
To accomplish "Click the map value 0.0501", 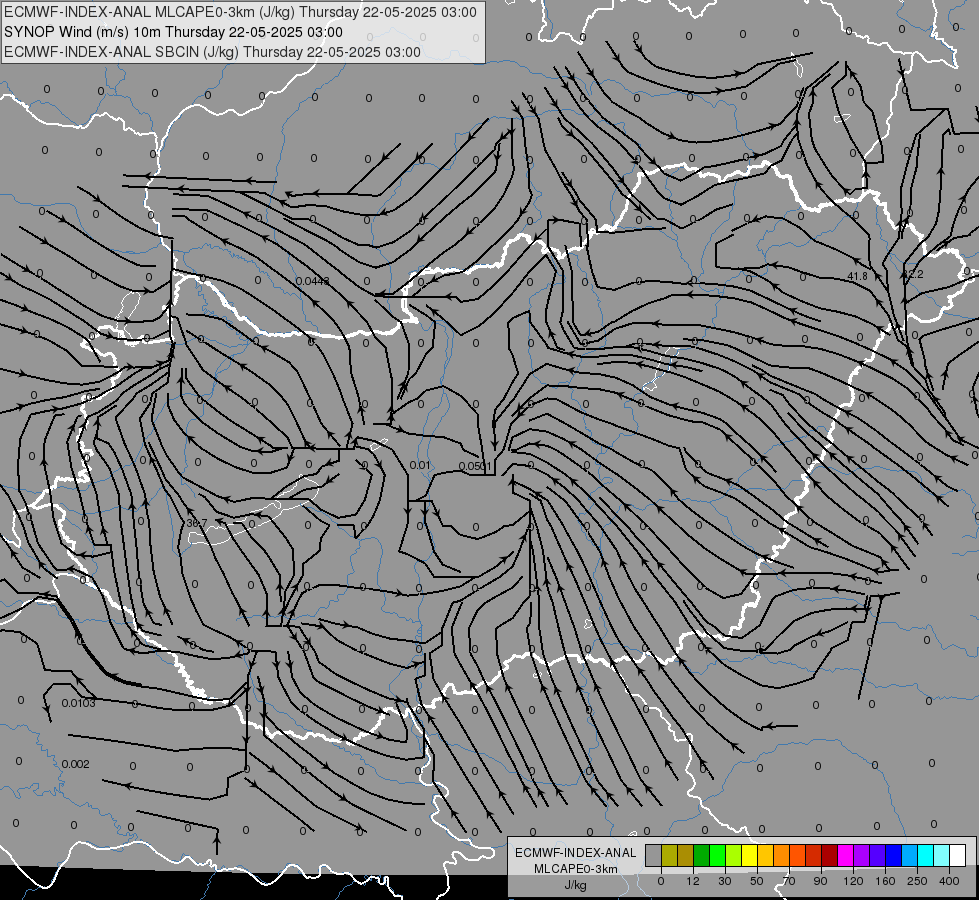I will coord(475,467).
